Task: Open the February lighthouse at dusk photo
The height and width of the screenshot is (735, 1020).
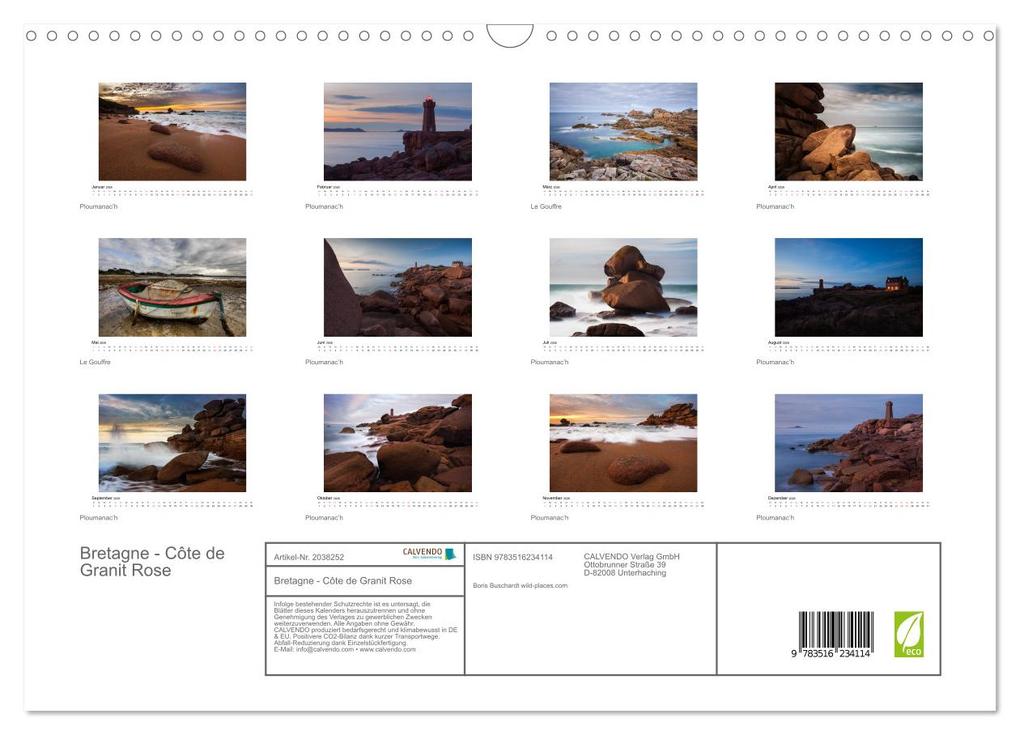Action: [398, 131]
